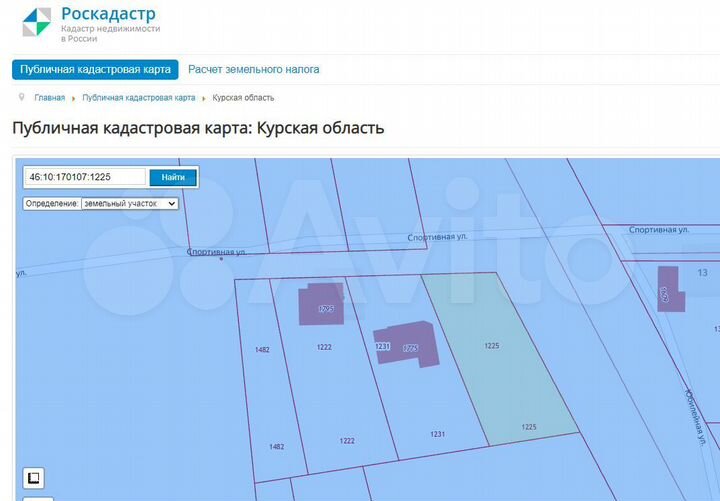Image resolution: width=720 pixels, height=501 pixels.
Task: Open the Роскадастр site title link
Action: 108,14
